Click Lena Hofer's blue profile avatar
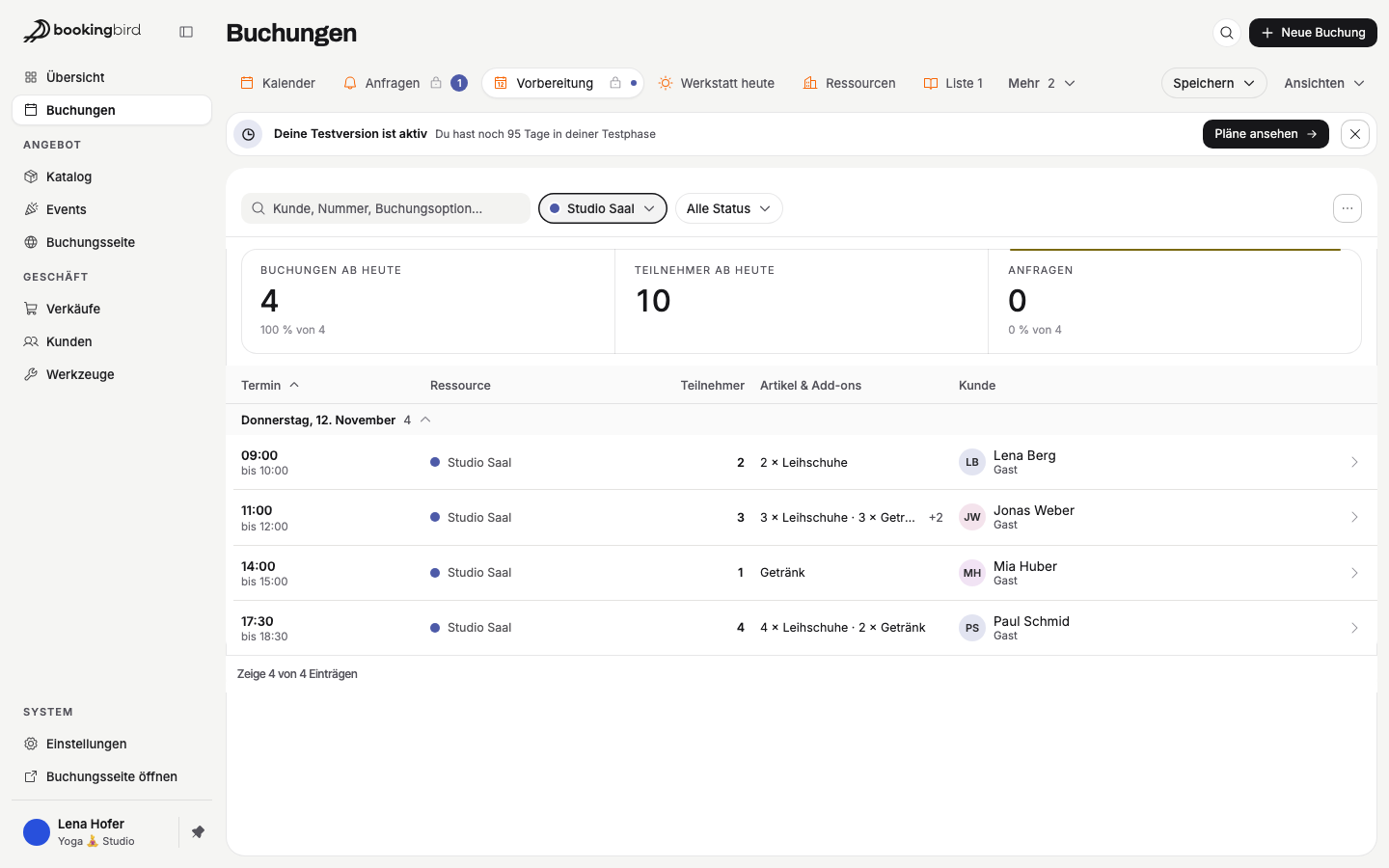 click(37, 831)
